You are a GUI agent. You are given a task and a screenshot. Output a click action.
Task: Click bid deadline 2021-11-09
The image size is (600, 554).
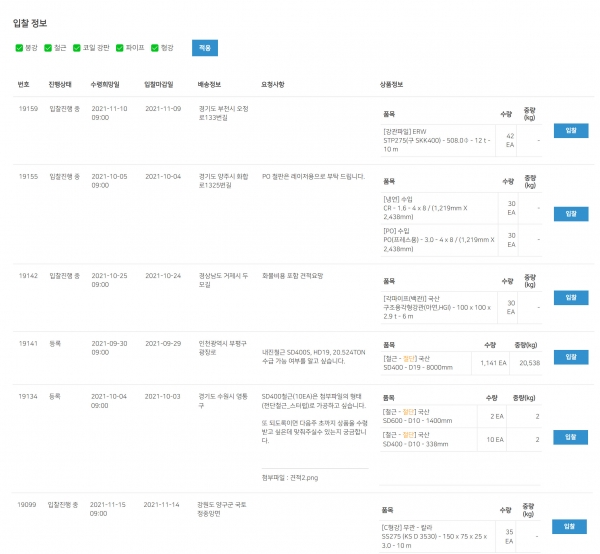[x=163, y=109]
